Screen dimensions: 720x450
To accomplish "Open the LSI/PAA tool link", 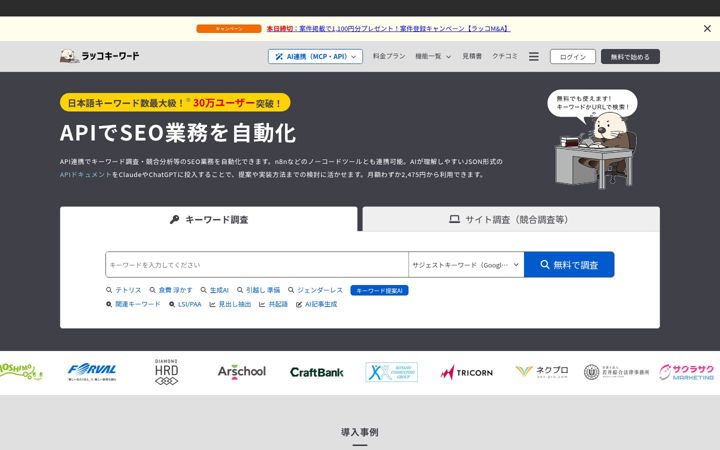I will click(185, 304).
